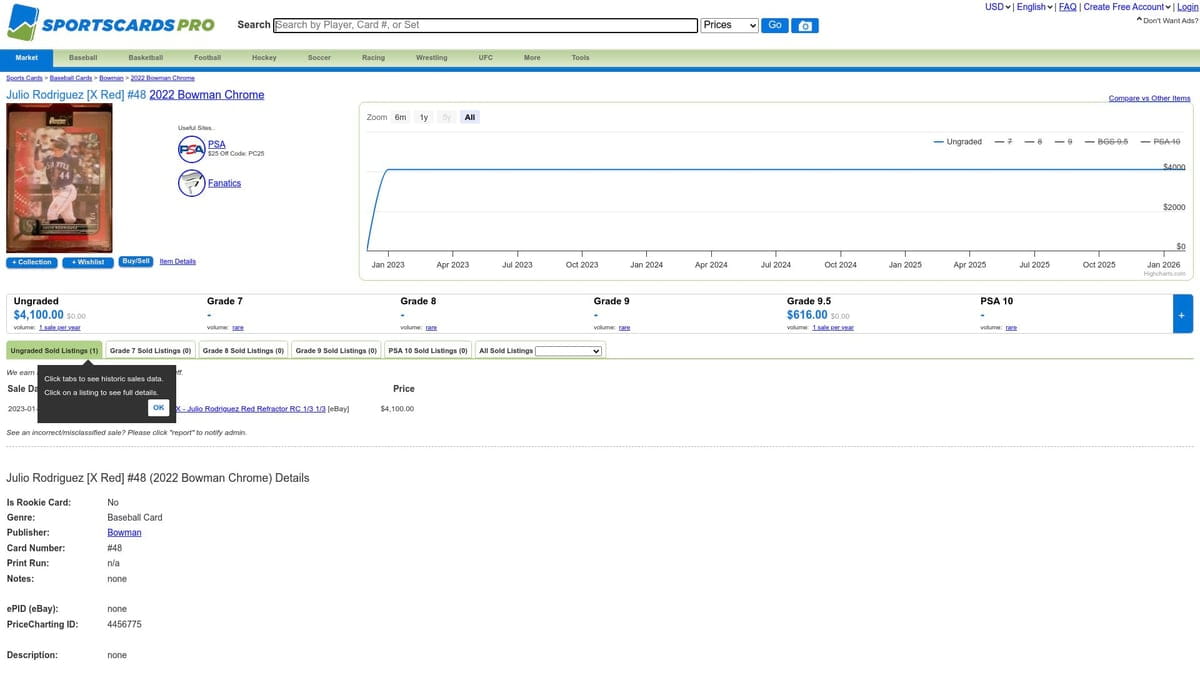
Task: Open the Racing menu
Action: (373, 58)
